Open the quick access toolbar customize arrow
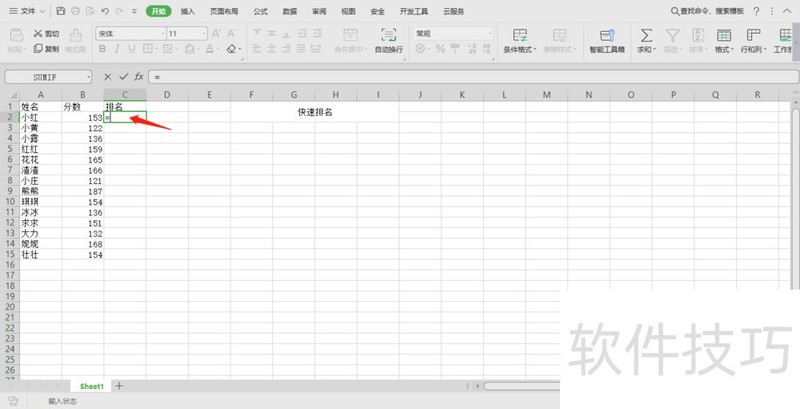 point(134,11)
